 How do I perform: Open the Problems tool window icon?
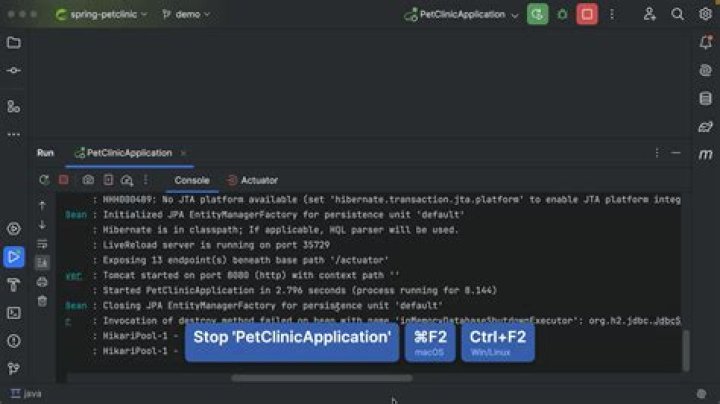(x=14, y=341)
